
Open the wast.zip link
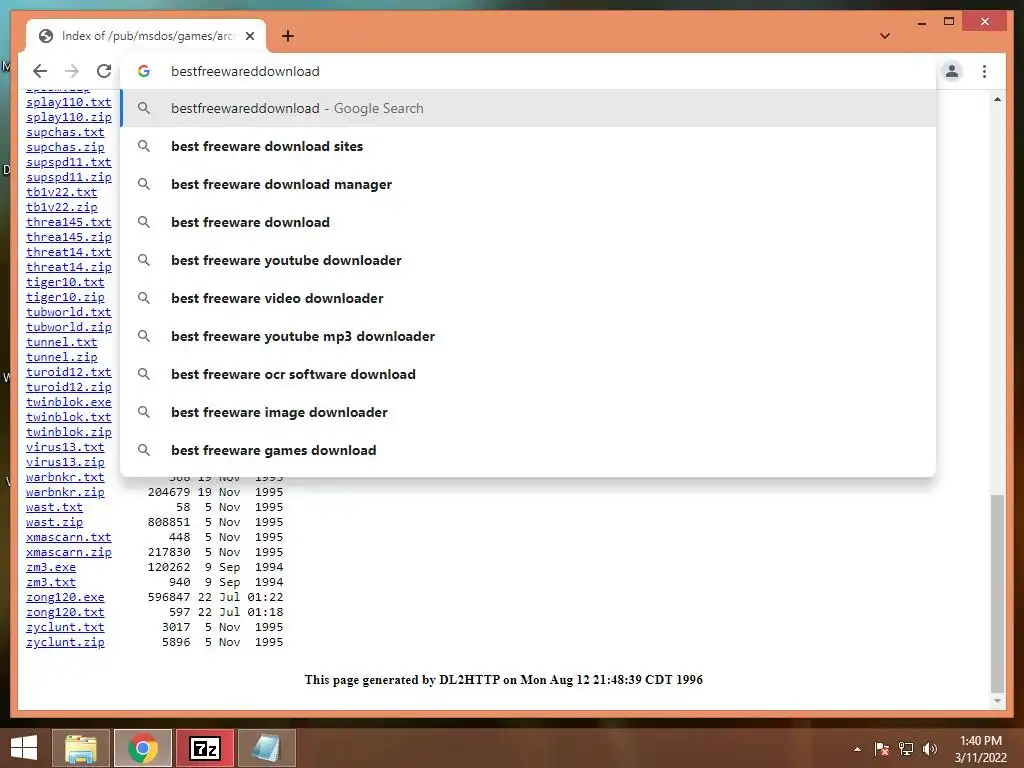tap(54, 522)
